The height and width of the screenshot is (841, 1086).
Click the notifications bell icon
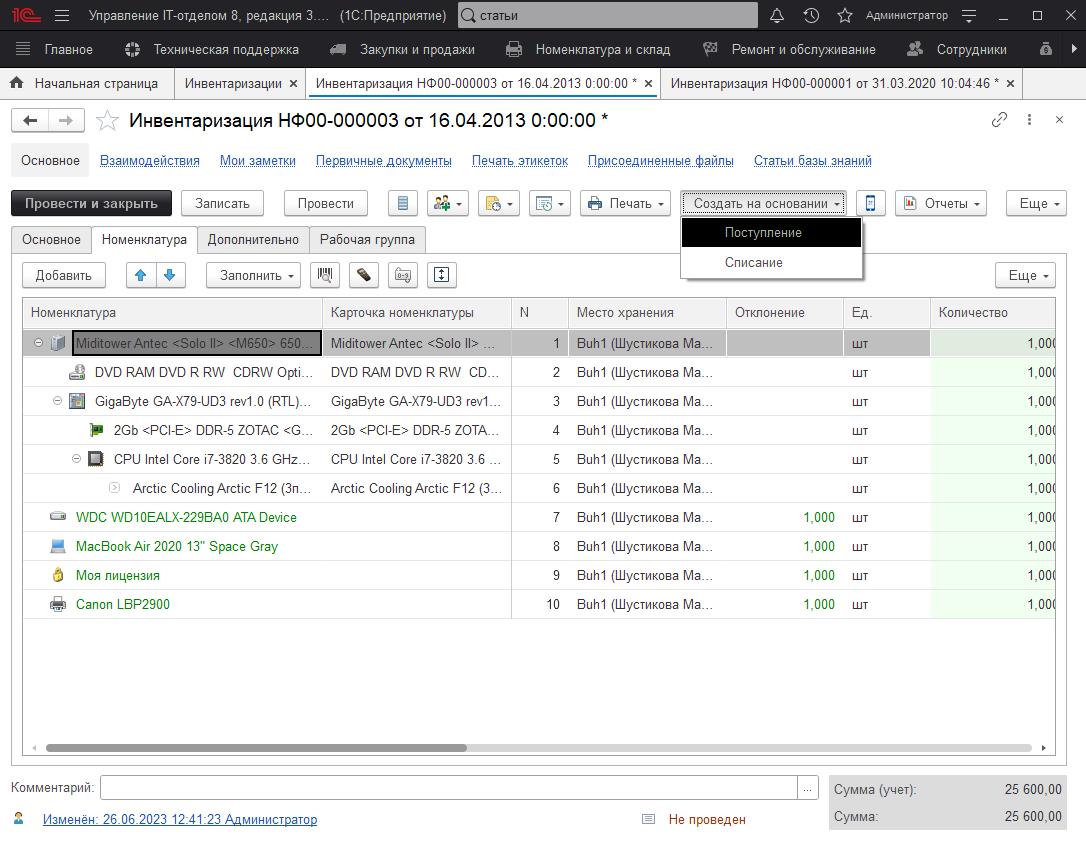tap(777, 15)
